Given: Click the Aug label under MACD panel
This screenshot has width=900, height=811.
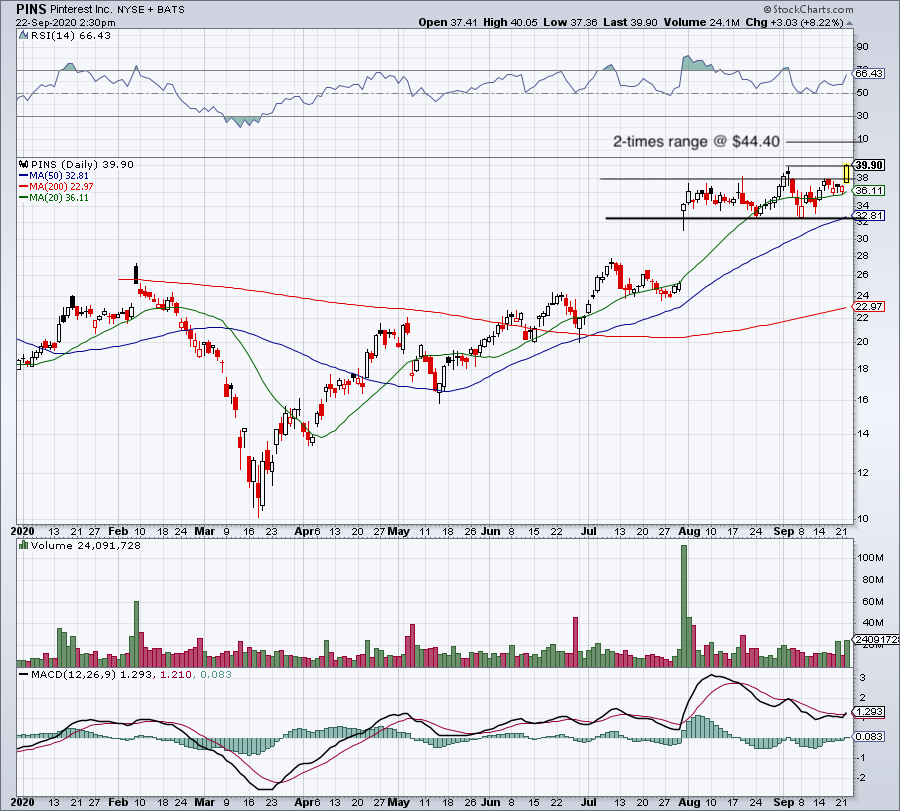Looking at the screenshot, I should pos(688,802).
